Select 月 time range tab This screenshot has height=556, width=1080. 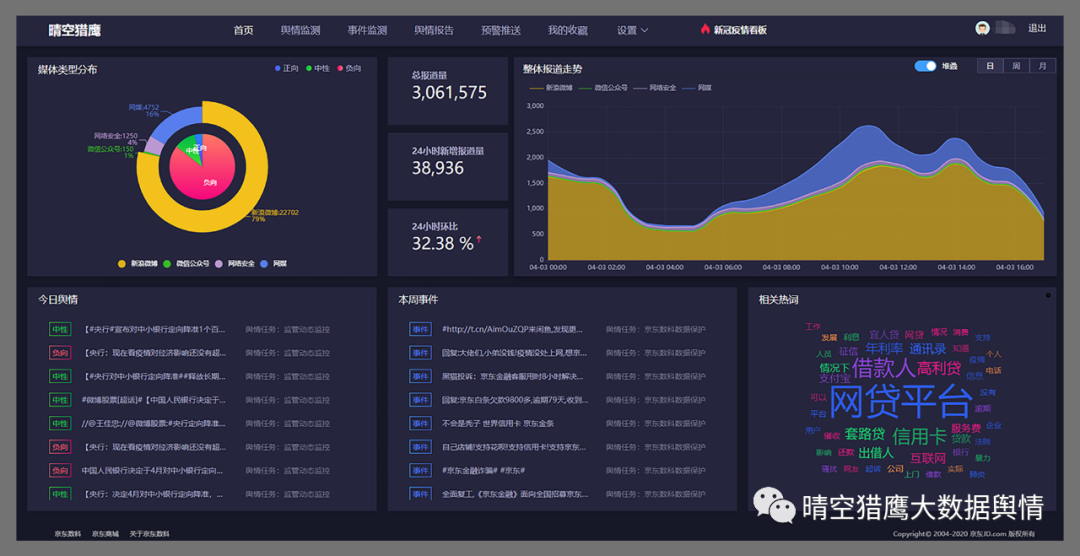1042,66
